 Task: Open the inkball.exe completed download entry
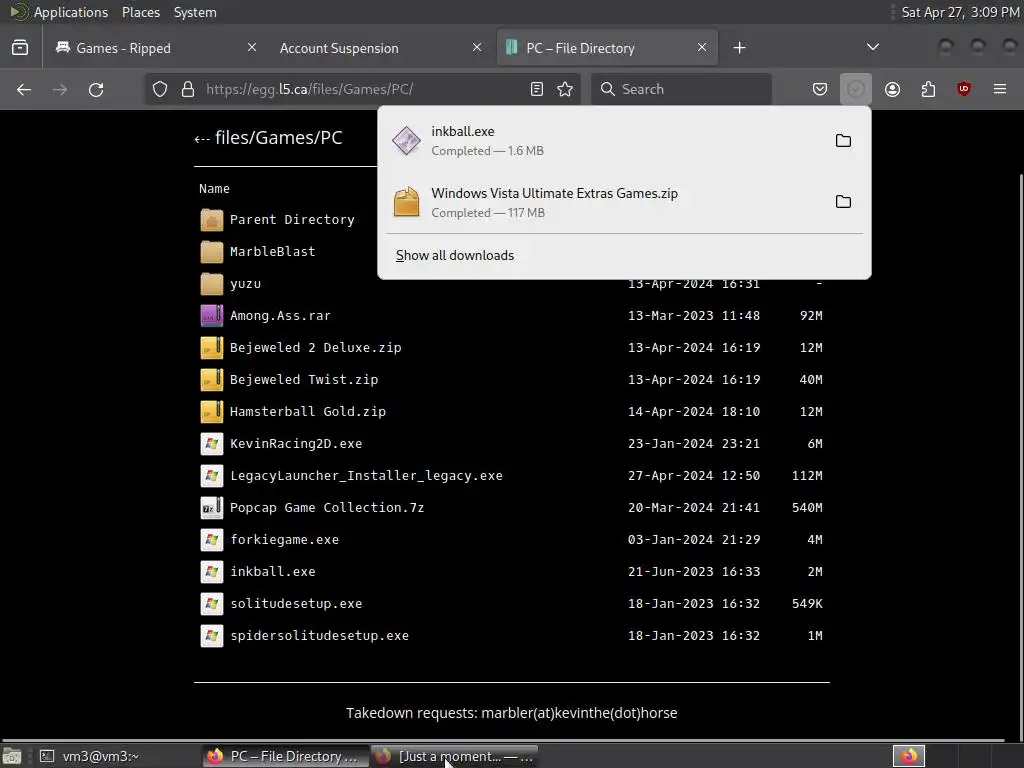pyautogui.click(x=604, y=140)
